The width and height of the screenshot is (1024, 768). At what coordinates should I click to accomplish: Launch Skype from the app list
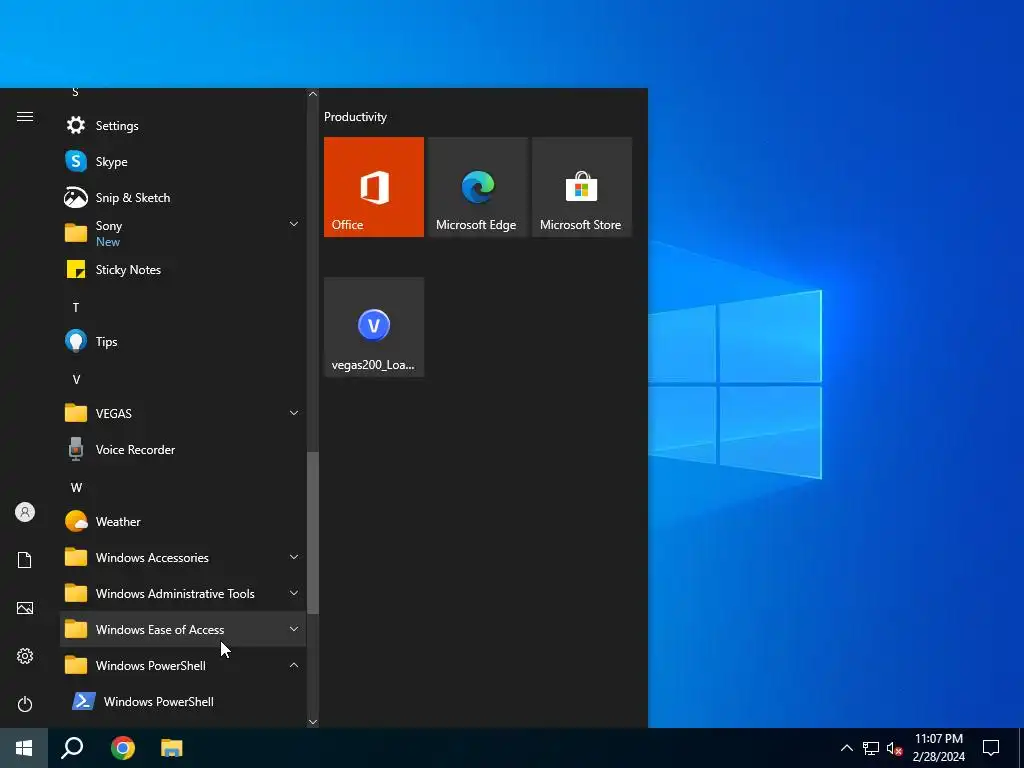click(x=183, y=161)
